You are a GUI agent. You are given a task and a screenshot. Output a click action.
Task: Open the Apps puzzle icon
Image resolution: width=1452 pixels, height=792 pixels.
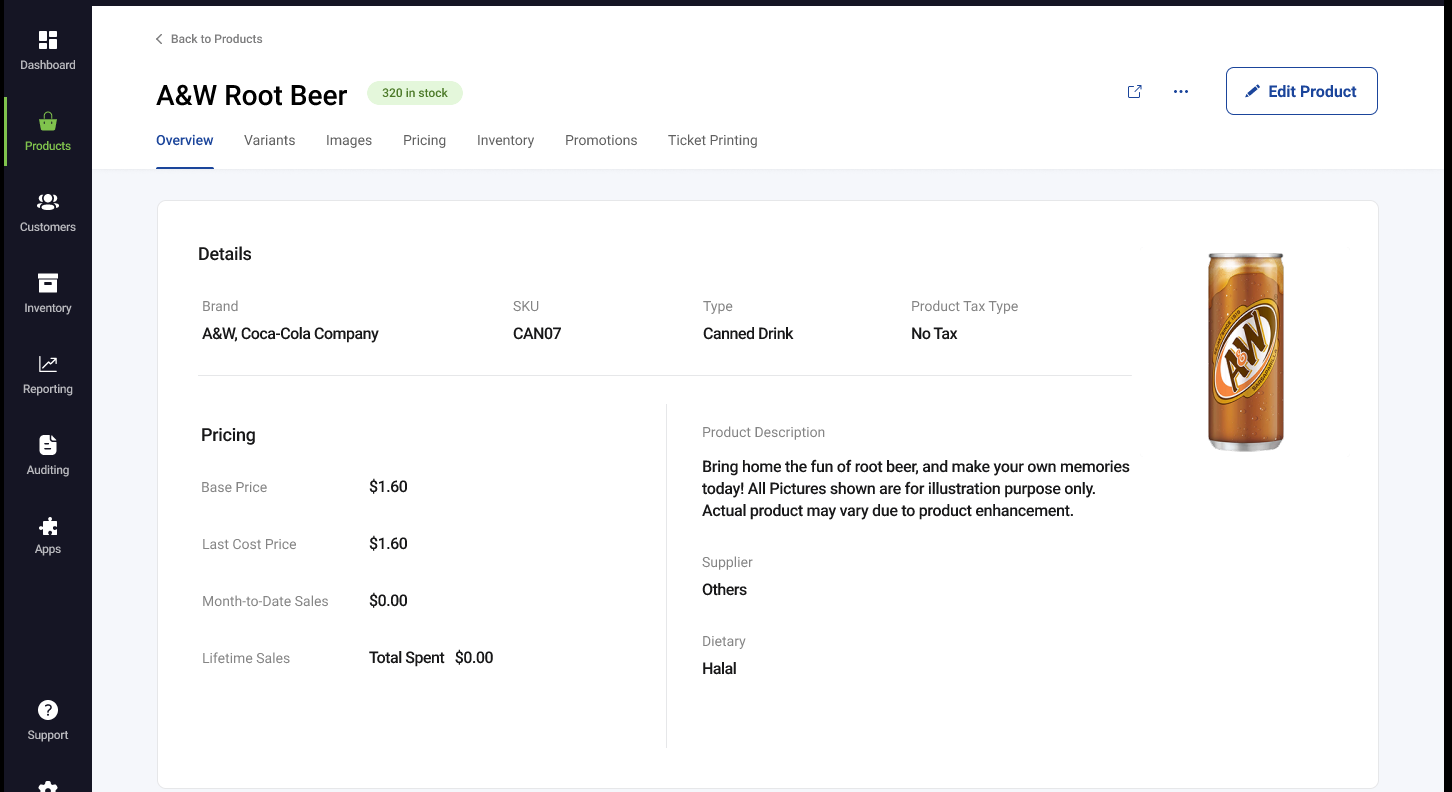[48, 526]
